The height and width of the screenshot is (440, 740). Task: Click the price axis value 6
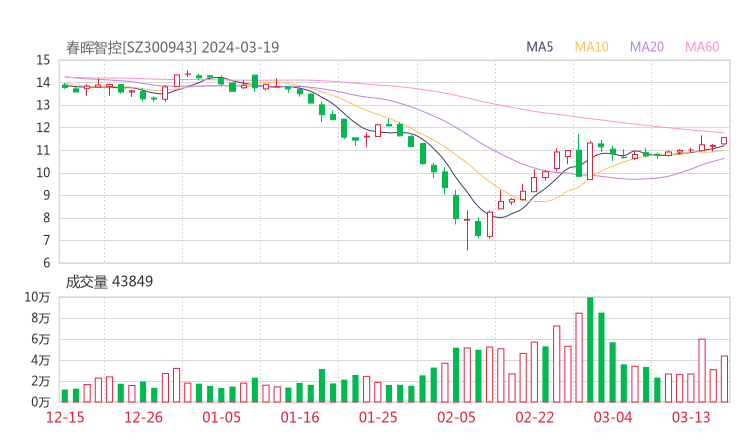(47, 263)
